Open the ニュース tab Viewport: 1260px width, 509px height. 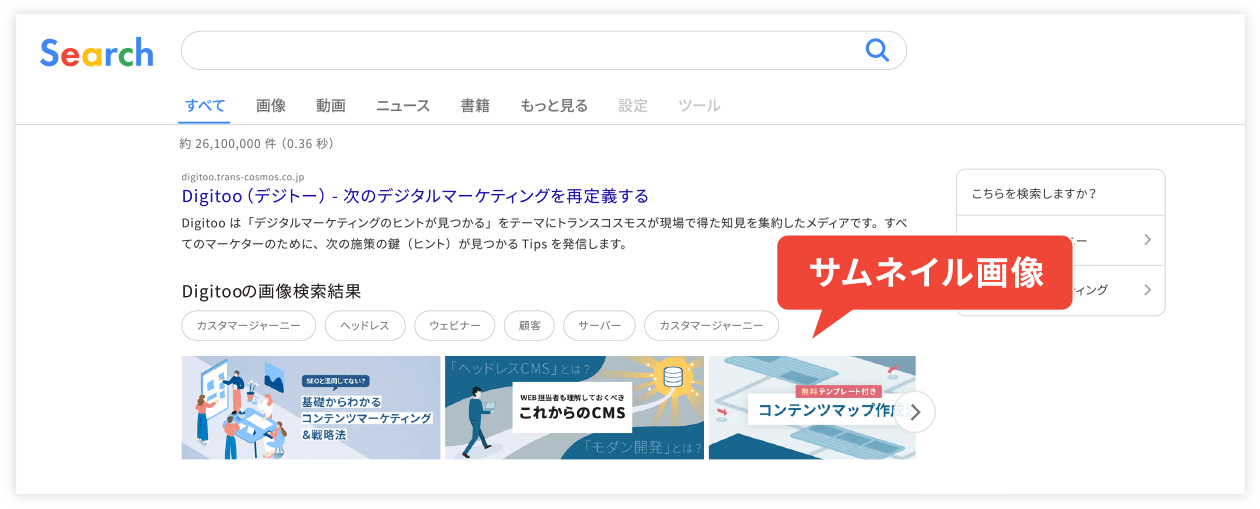(403, 105)
